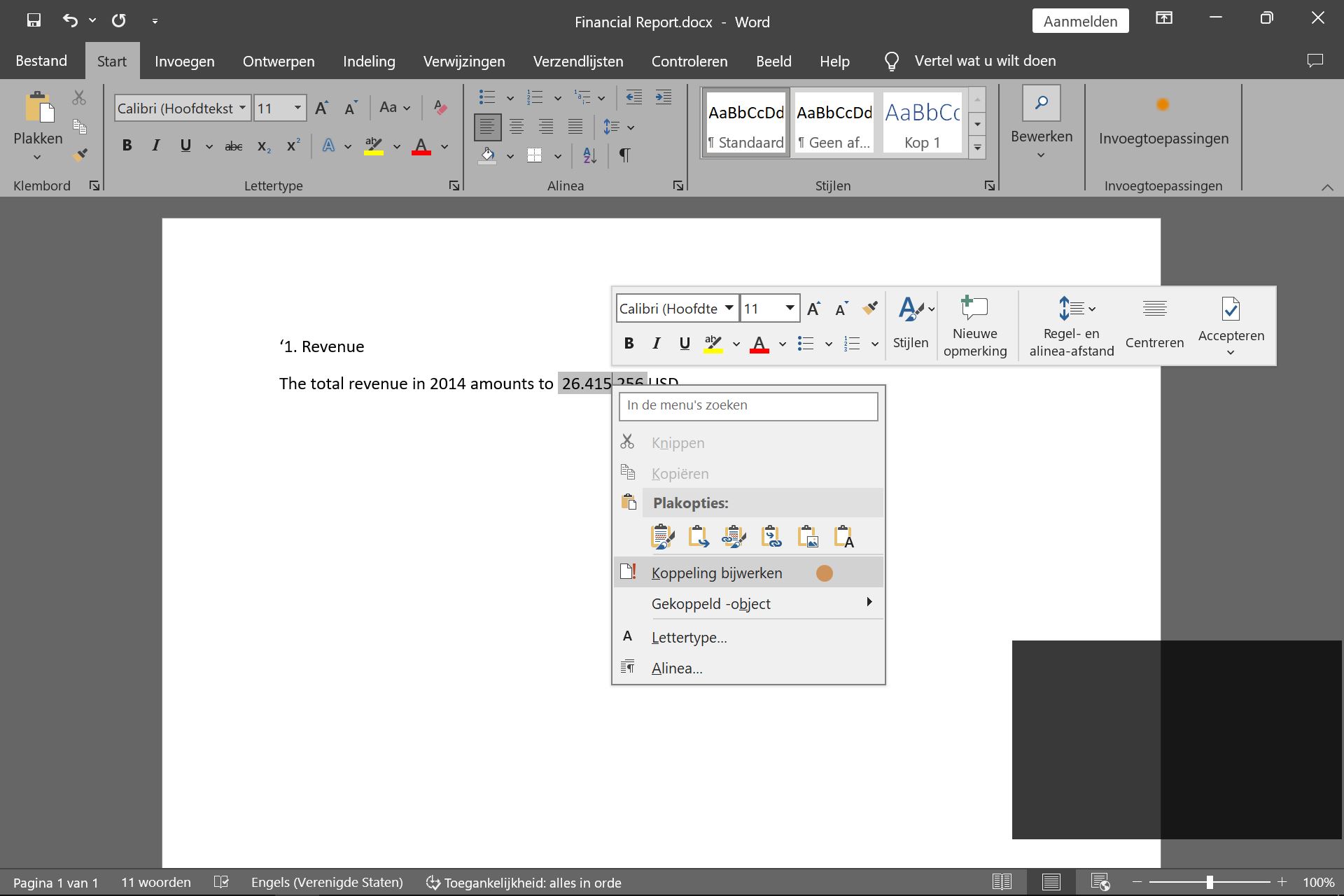The width and height of the screenshot is (1344, 896).
Task: Open the ribbon font size dropdown
Action: click(297, 108)
